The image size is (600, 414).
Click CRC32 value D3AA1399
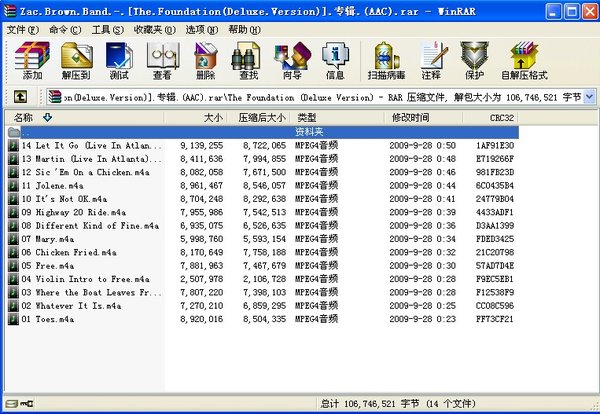point(495,226)
